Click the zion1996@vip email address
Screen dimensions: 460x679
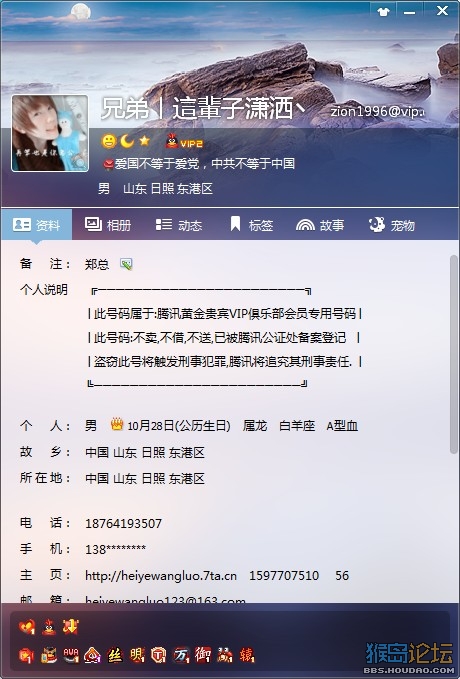pyautogui.click(x=377, y=111)
